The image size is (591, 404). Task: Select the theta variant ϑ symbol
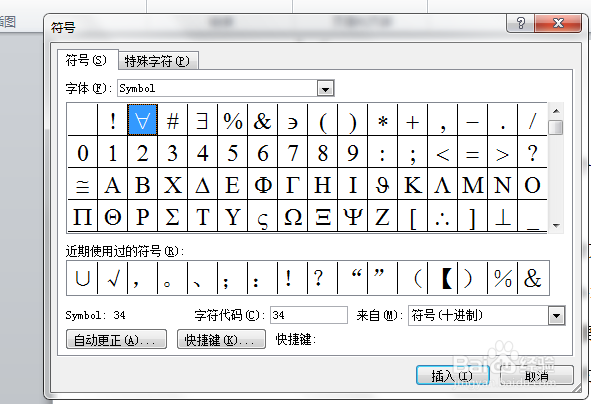[383, 184]
